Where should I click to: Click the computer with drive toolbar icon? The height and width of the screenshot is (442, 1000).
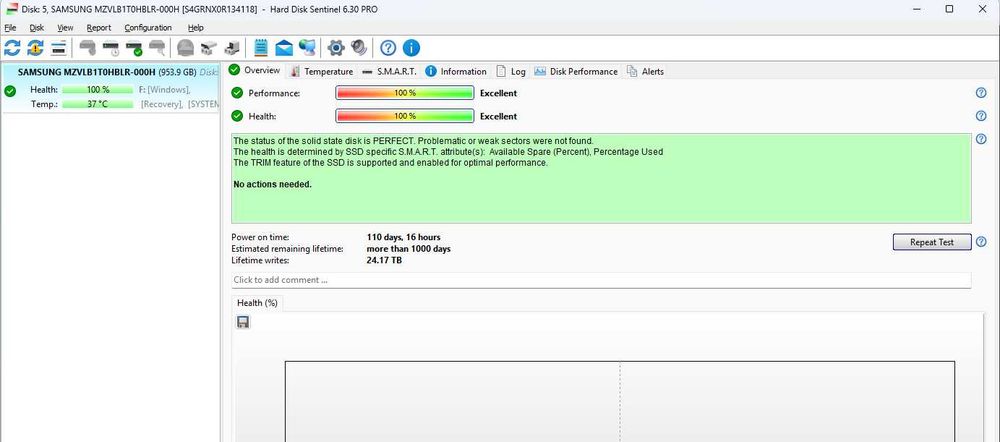232,48
